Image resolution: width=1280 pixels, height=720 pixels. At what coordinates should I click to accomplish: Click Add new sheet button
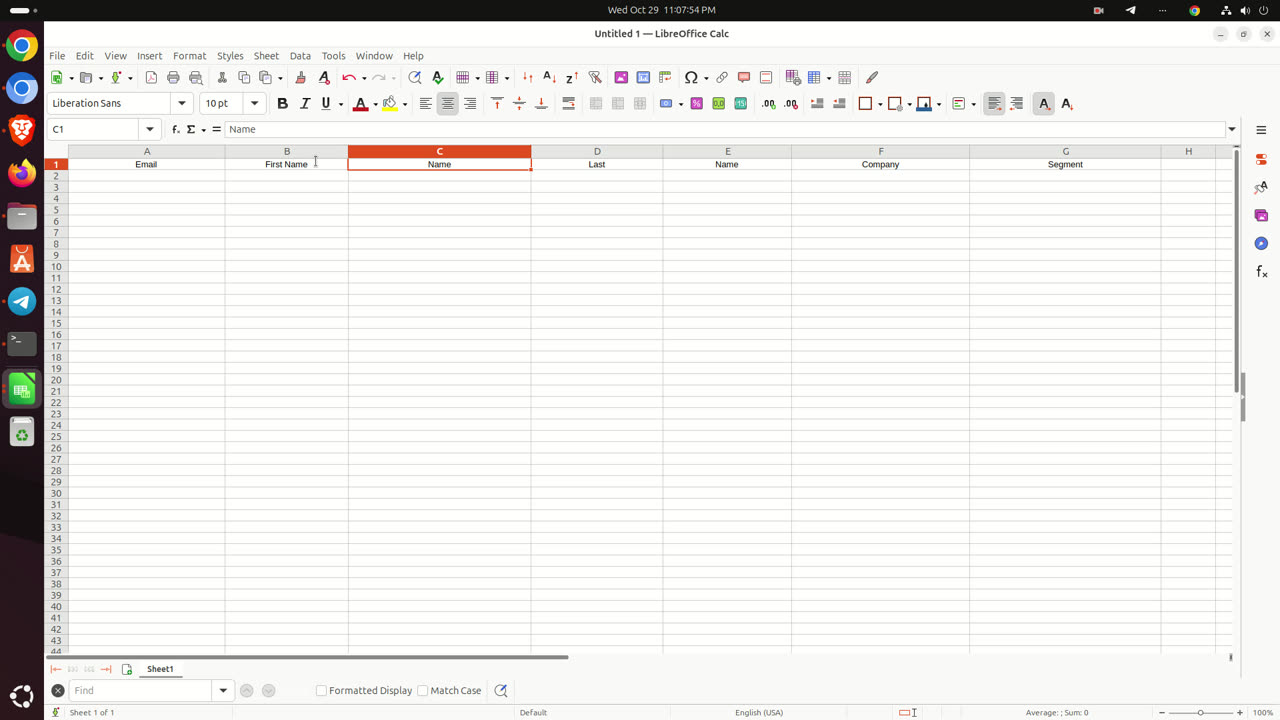pos(127,669)
